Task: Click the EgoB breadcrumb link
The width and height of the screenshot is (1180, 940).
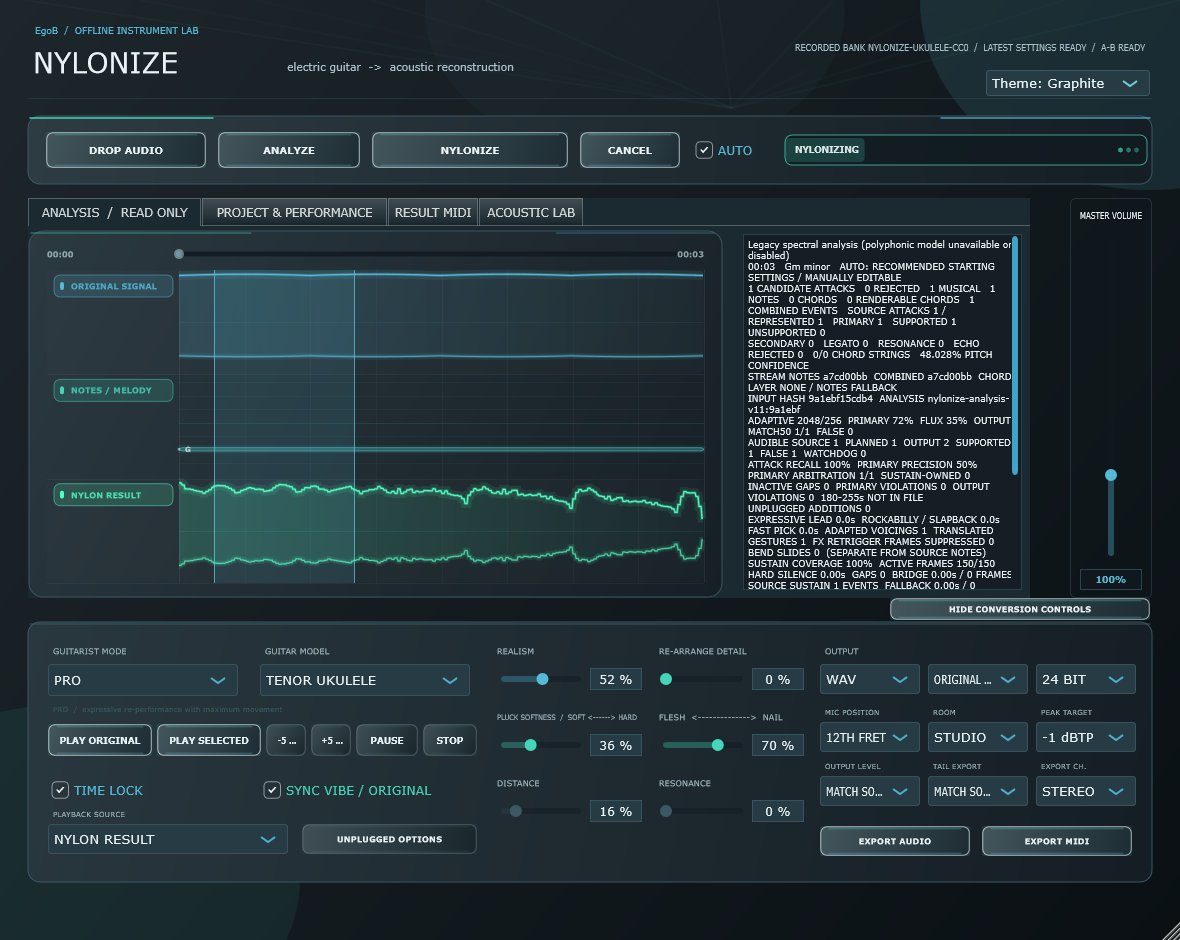Action: click(x=46, y=31)
